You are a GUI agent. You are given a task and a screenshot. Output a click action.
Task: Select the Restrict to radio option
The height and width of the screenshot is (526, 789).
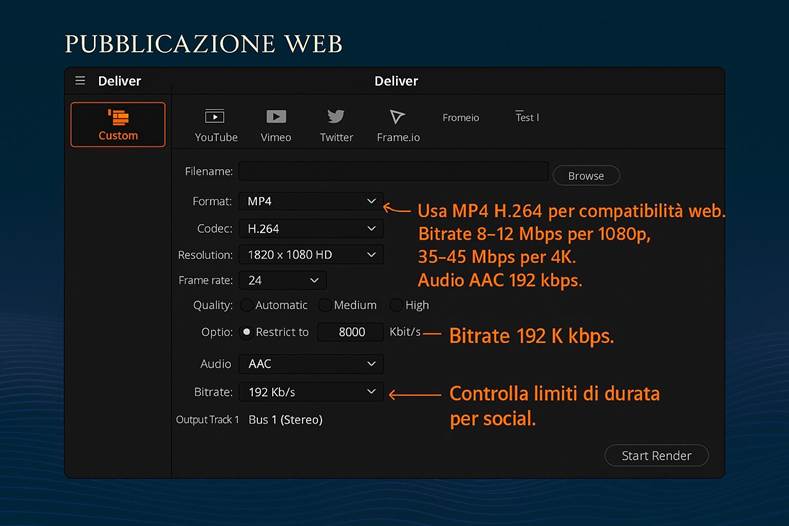pyautogui.click(x=247, y=332)
